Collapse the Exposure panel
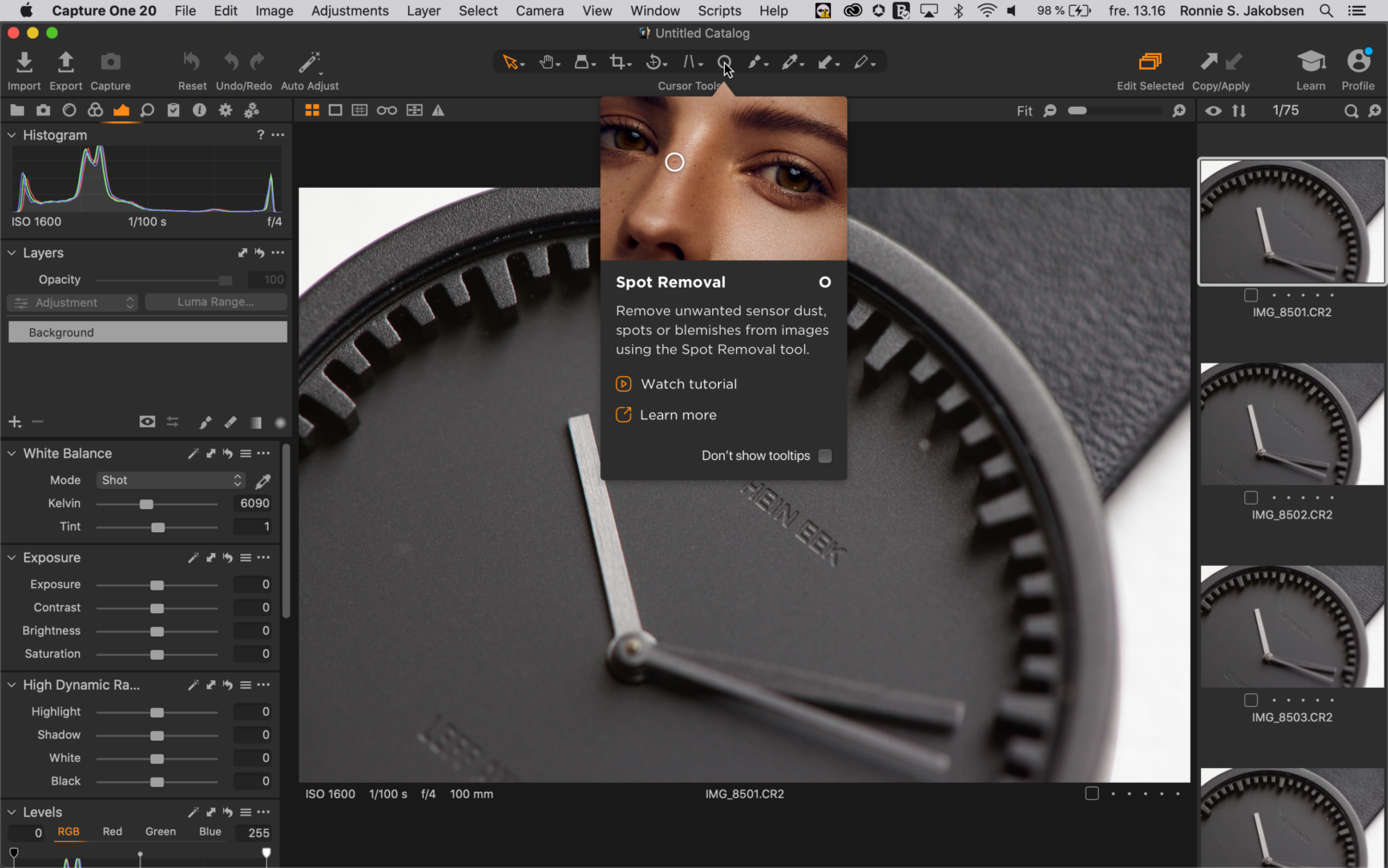 [x=11, y=557]
